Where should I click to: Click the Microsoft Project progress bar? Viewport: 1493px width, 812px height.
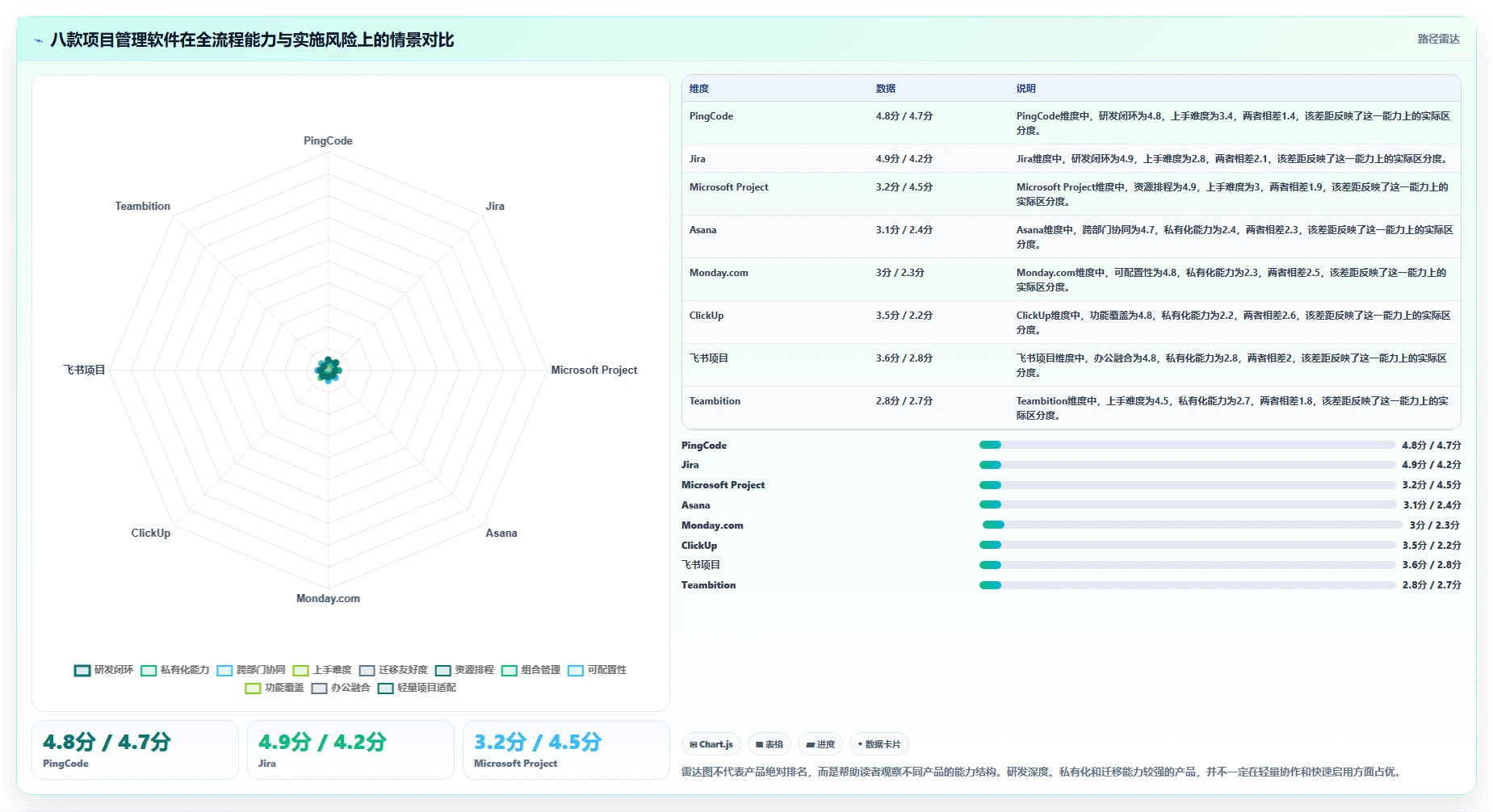click(x=1187, y=485)
